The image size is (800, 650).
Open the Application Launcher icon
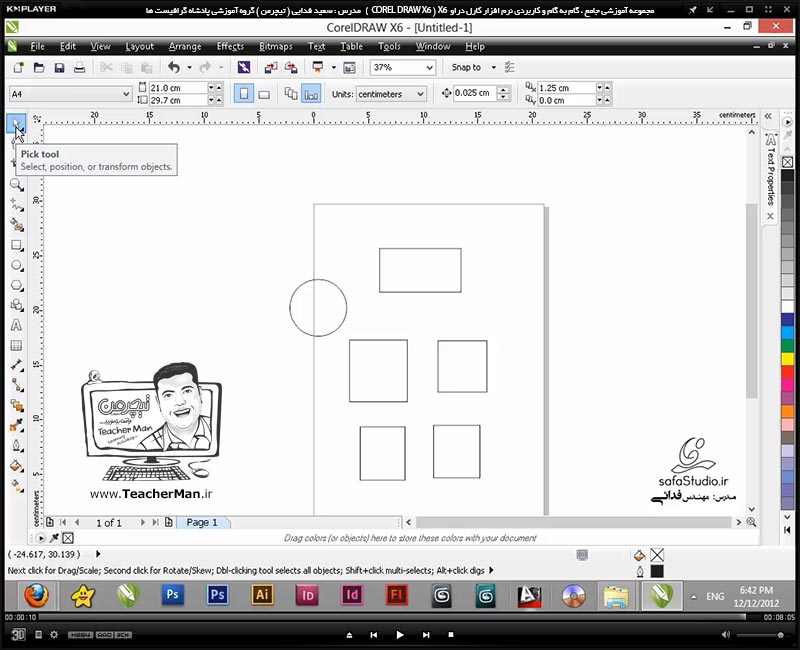click(318, 67)
